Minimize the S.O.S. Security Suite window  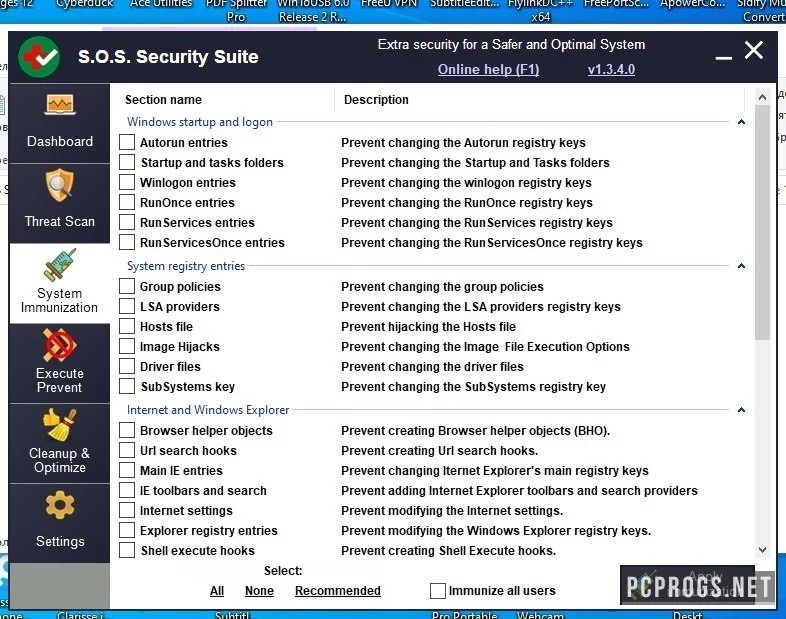(x=723, y=58)
